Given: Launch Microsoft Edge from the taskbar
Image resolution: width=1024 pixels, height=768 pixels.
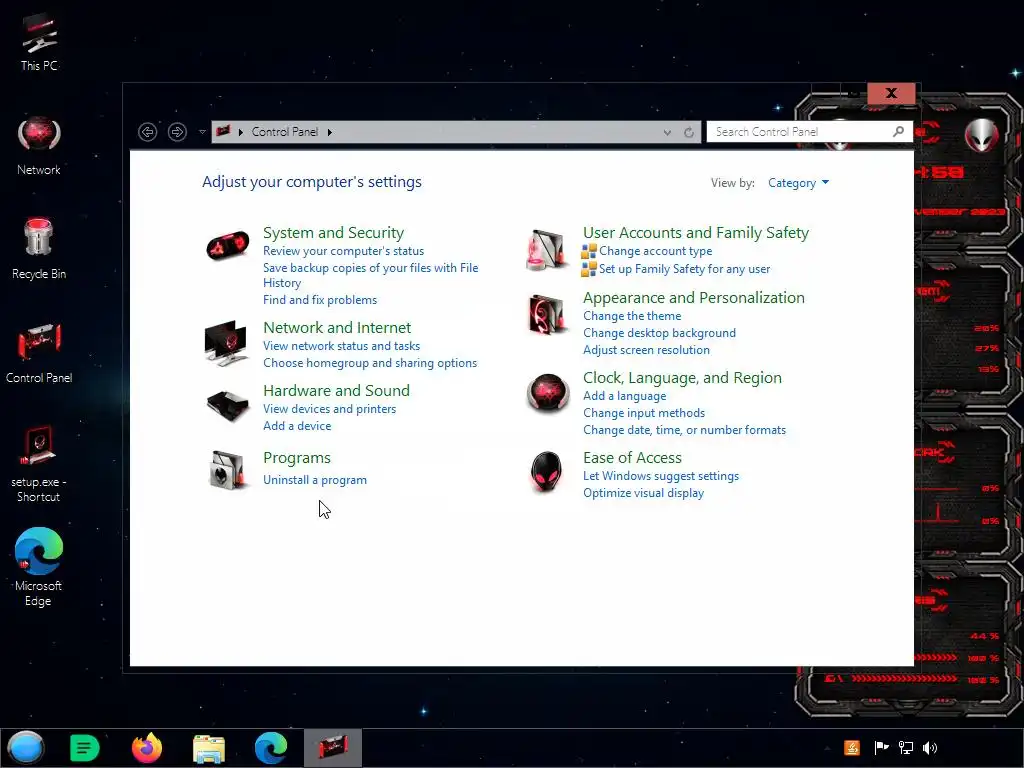Looking at the screenshot, I should [x=271, y=748].
